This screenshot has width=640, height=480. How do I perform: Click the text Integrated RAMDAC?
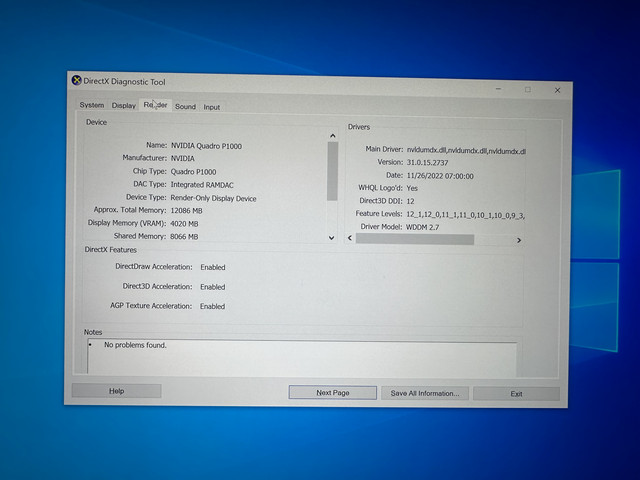(x=202, y=185)
